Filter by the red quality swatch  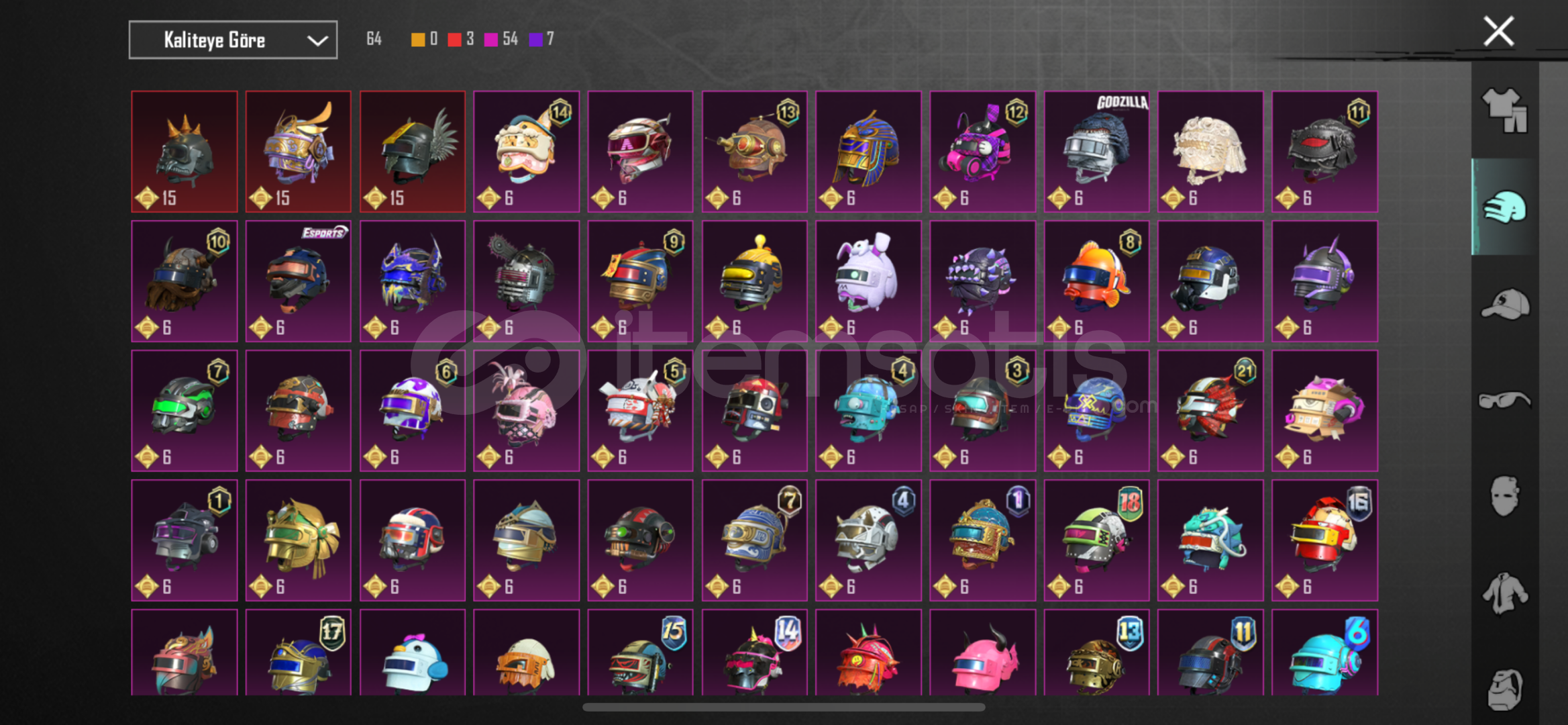tap(454, 40)
